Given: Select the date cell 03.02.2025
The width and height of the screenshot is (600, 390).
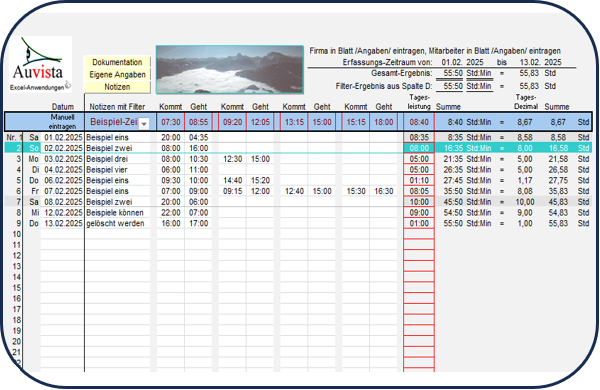Looking at the screenshot, I should 63,159.
